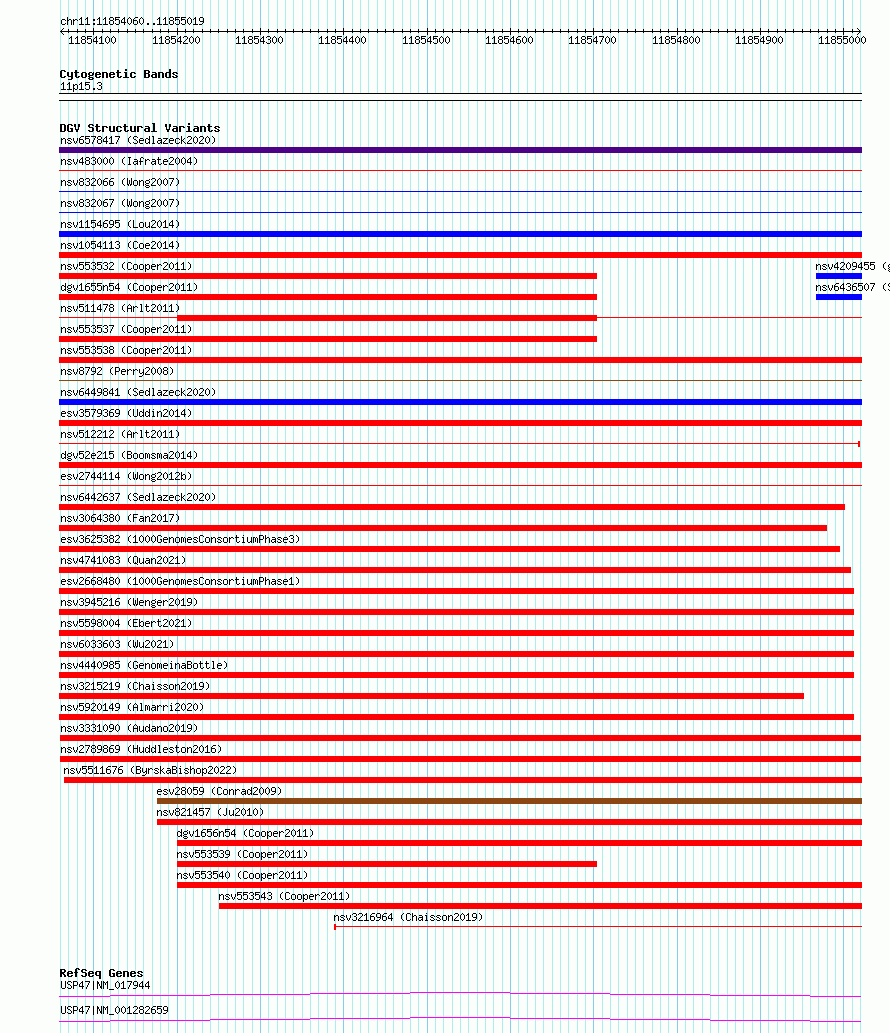Click the brown bar under esv28059

click(509, 801)
